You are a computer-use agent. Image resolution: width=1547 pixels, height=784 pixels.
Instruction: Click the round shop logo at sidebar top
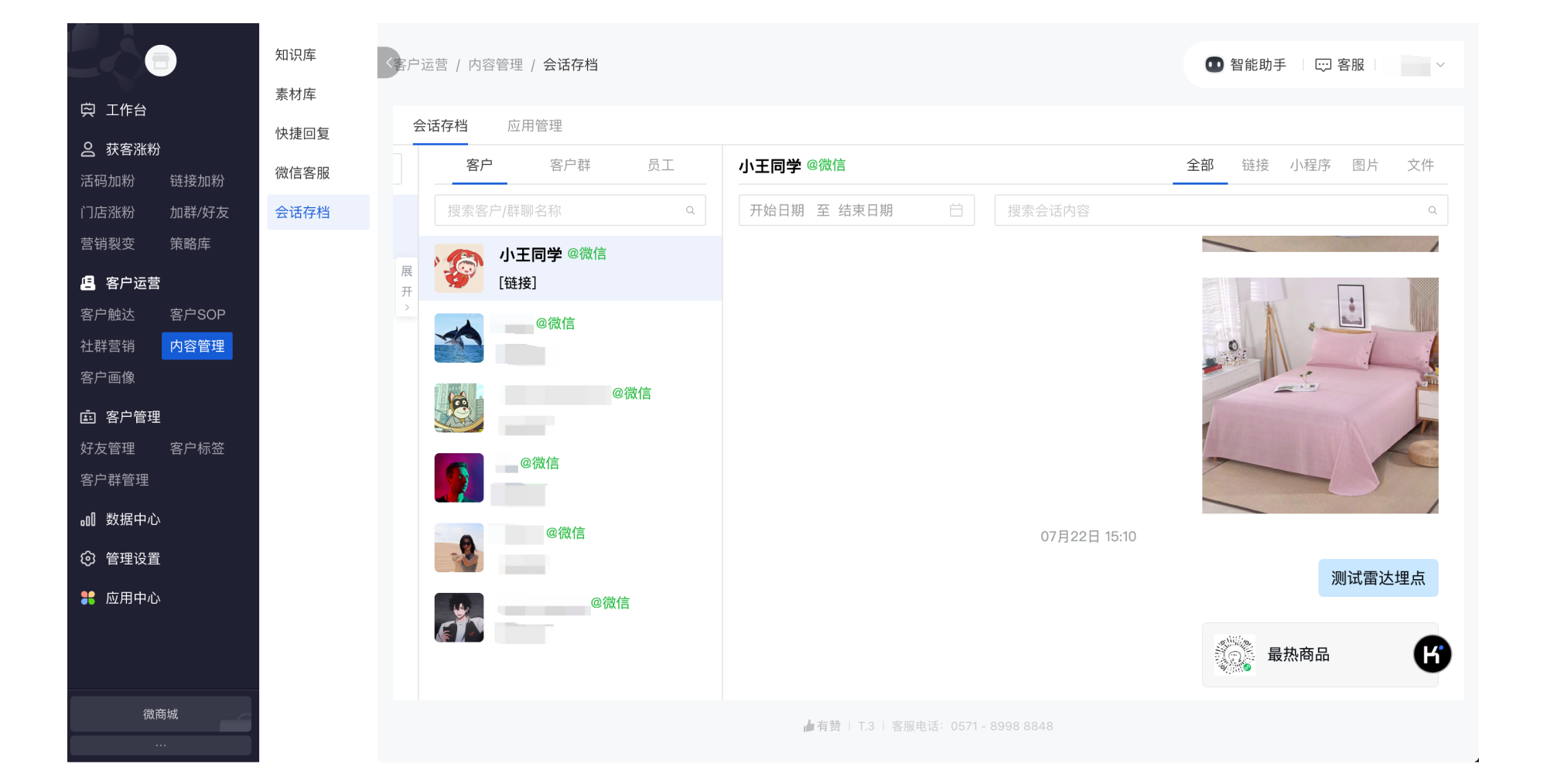tap(161, 61)
